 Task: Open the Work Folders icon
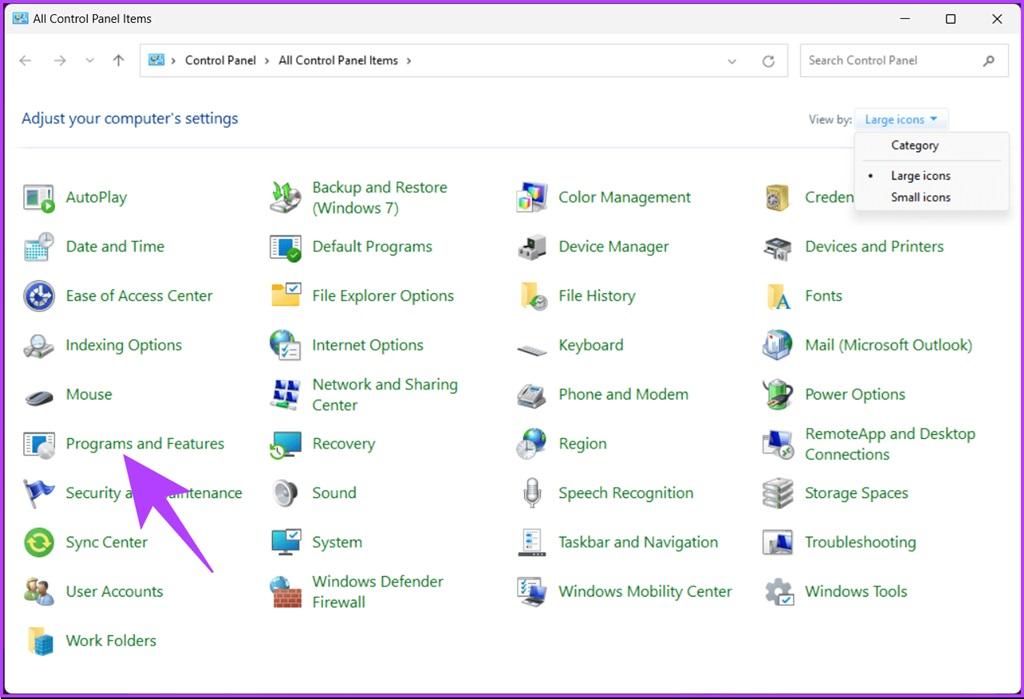(x=39, y=641)
